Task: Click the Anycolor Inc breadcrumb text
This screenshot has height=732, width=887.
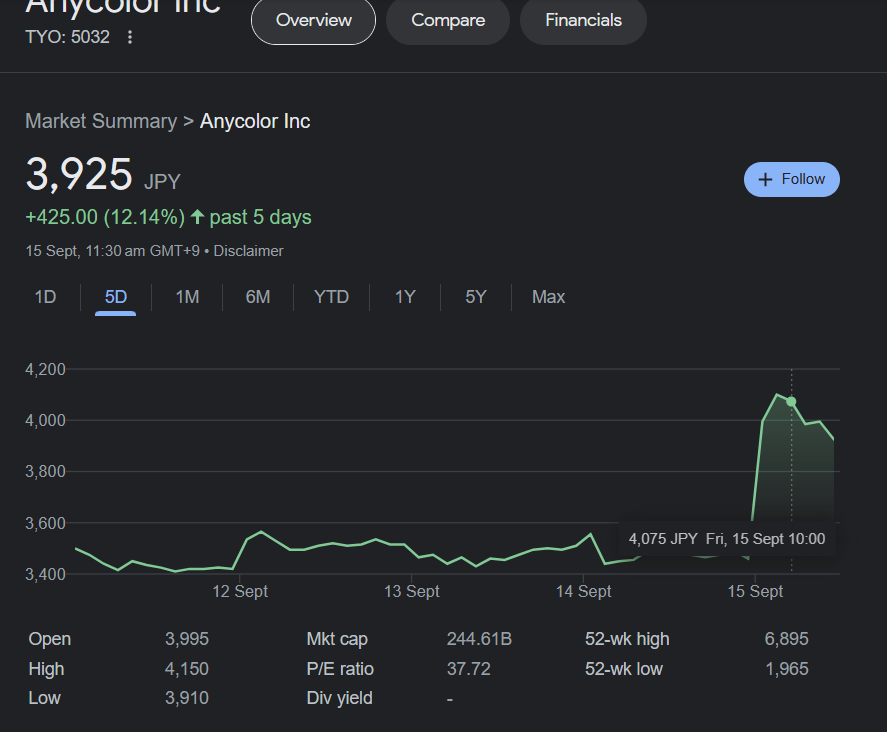Action: click(255, 121)
